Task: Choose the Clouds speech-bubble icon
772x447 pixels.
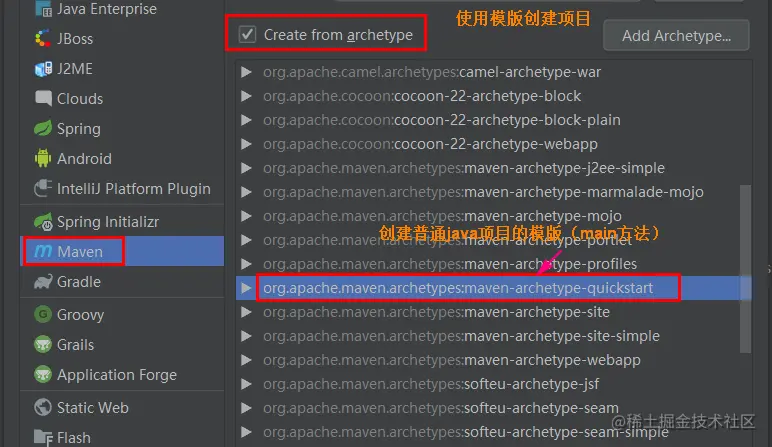Action: click(x=43, y=98)
